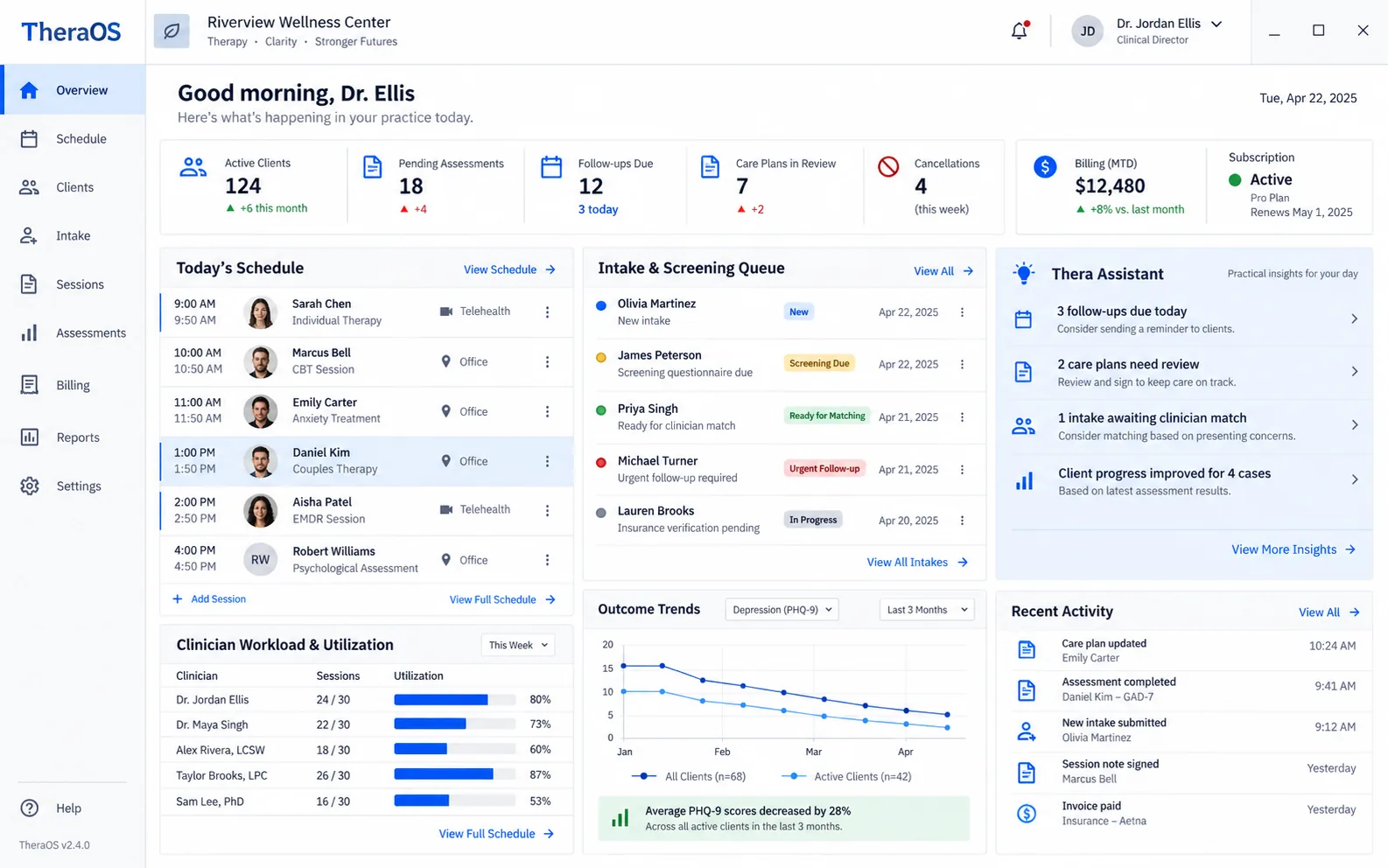This screenshot has height=868, width=1388.
Task: Click the Follow-ups Due calendar icon
Action: tap(551, 166)
